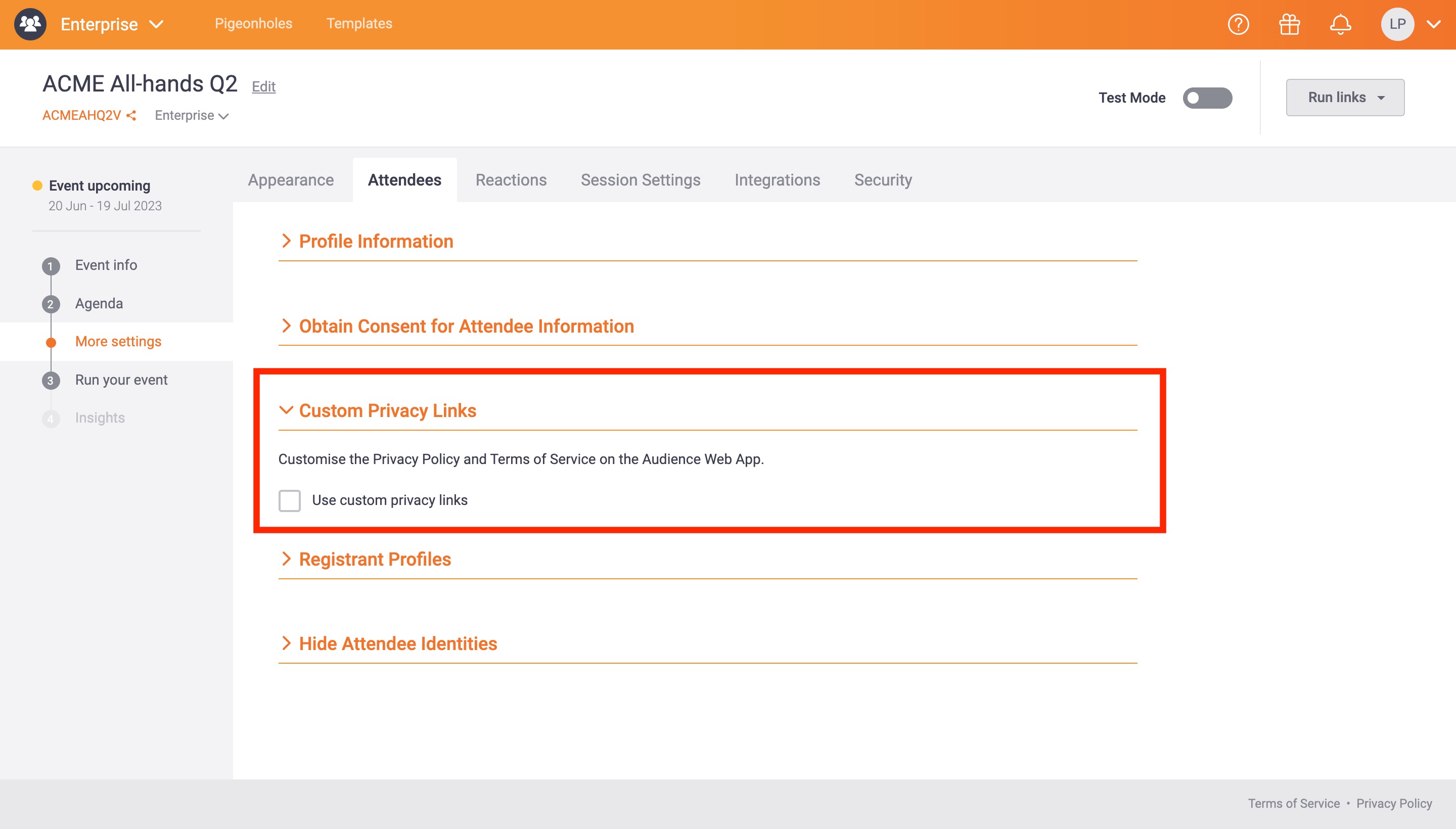This screenshot has width=1456, height=829.
Task: Click step 3 circle for Run your event
Action: tap(51, 380)
